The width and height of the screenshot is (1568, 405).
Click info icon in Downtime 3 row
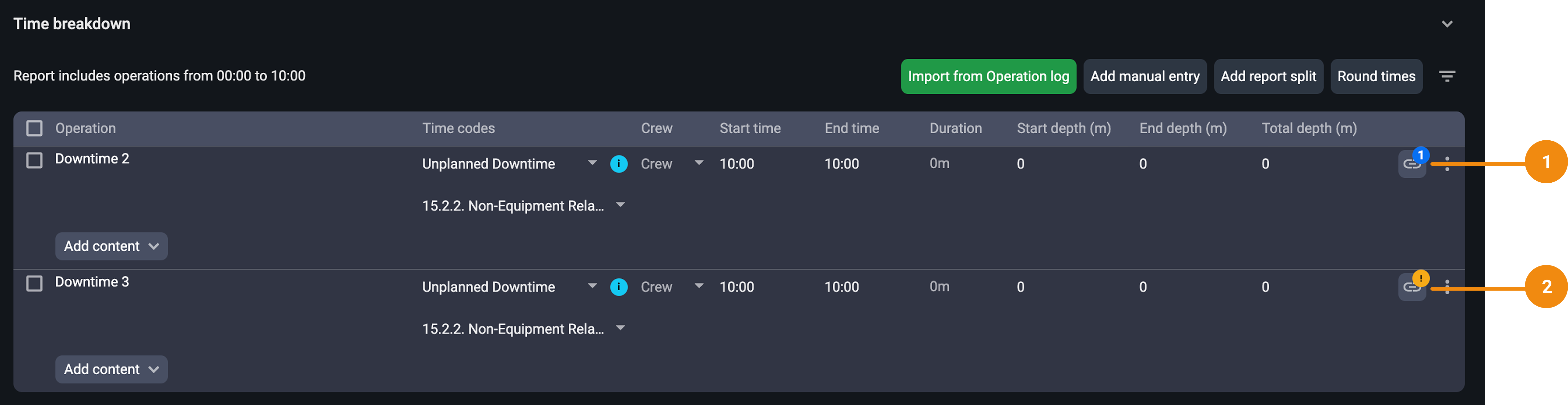(x=618, y=287)
